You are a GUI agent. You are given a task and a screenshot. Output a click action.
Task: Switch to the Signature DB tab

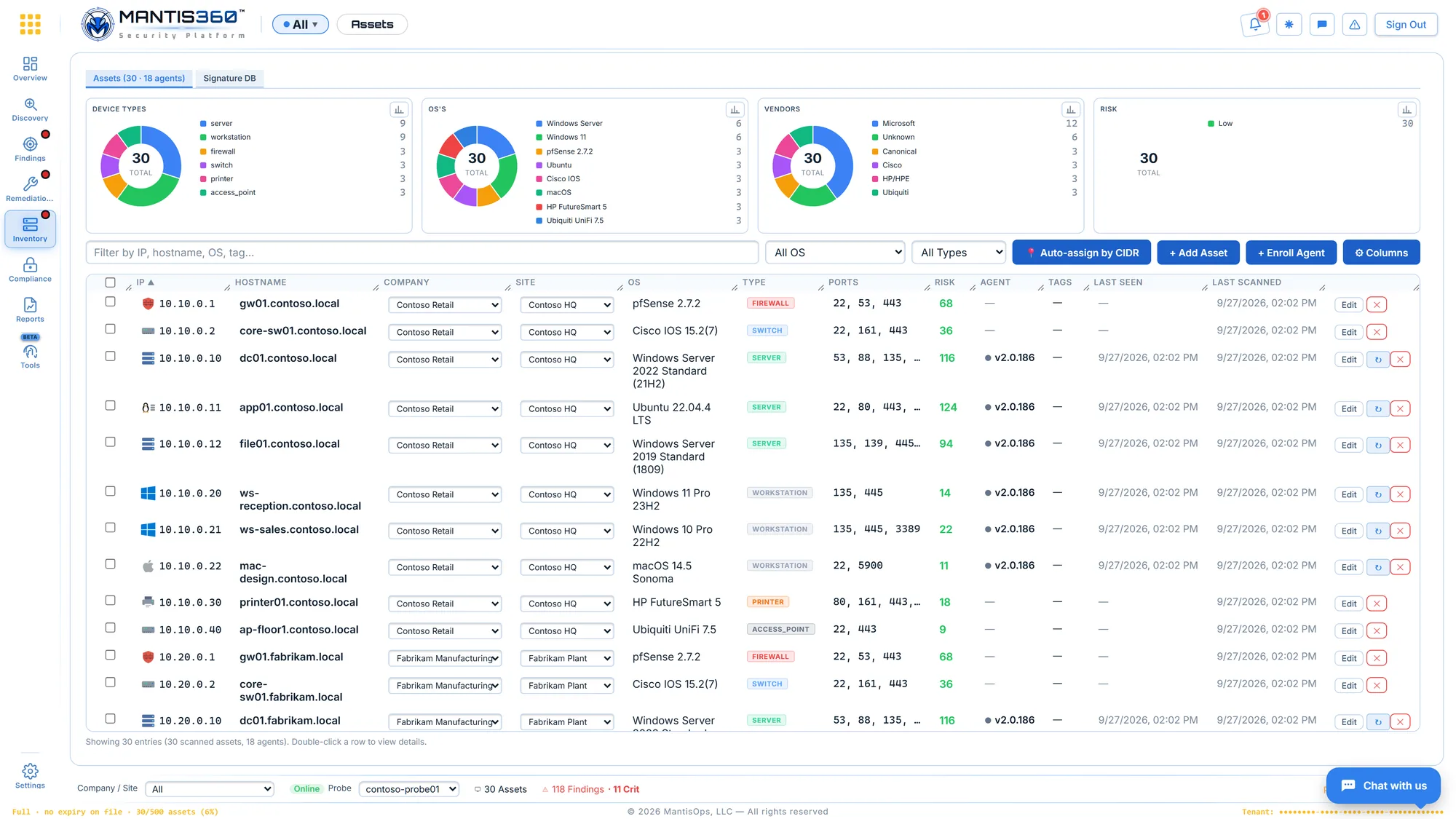coord(229,79)
